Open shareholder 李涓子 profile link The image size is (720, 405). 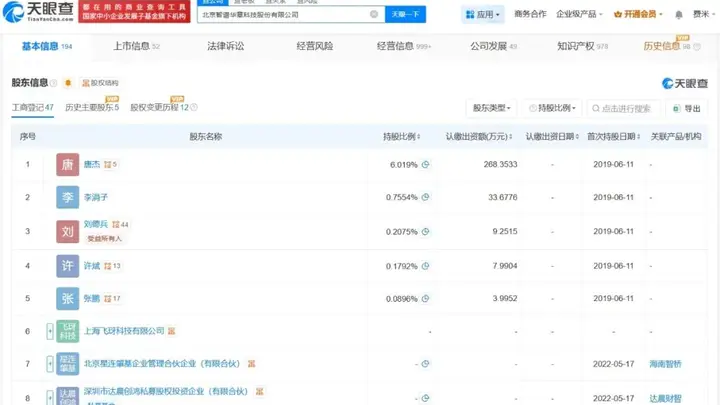pos(96,197)
